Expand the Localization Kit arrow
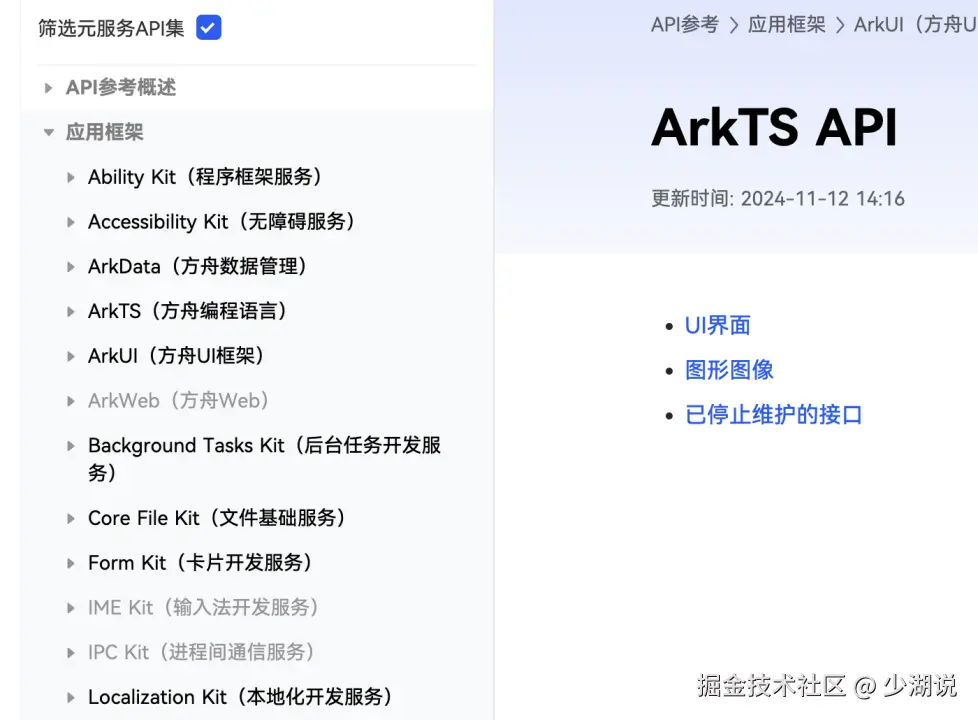978x720 pixels. coord(70,698)
